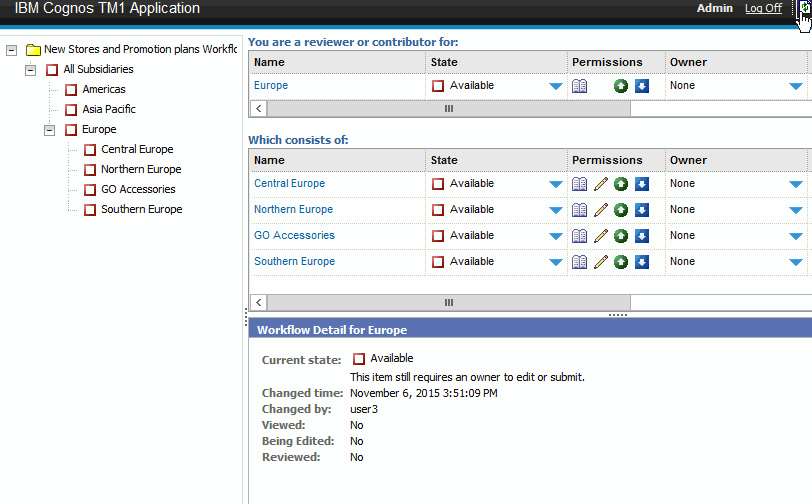
Task: Click the view (book) icon for Europe
Action: coord(579,86)
